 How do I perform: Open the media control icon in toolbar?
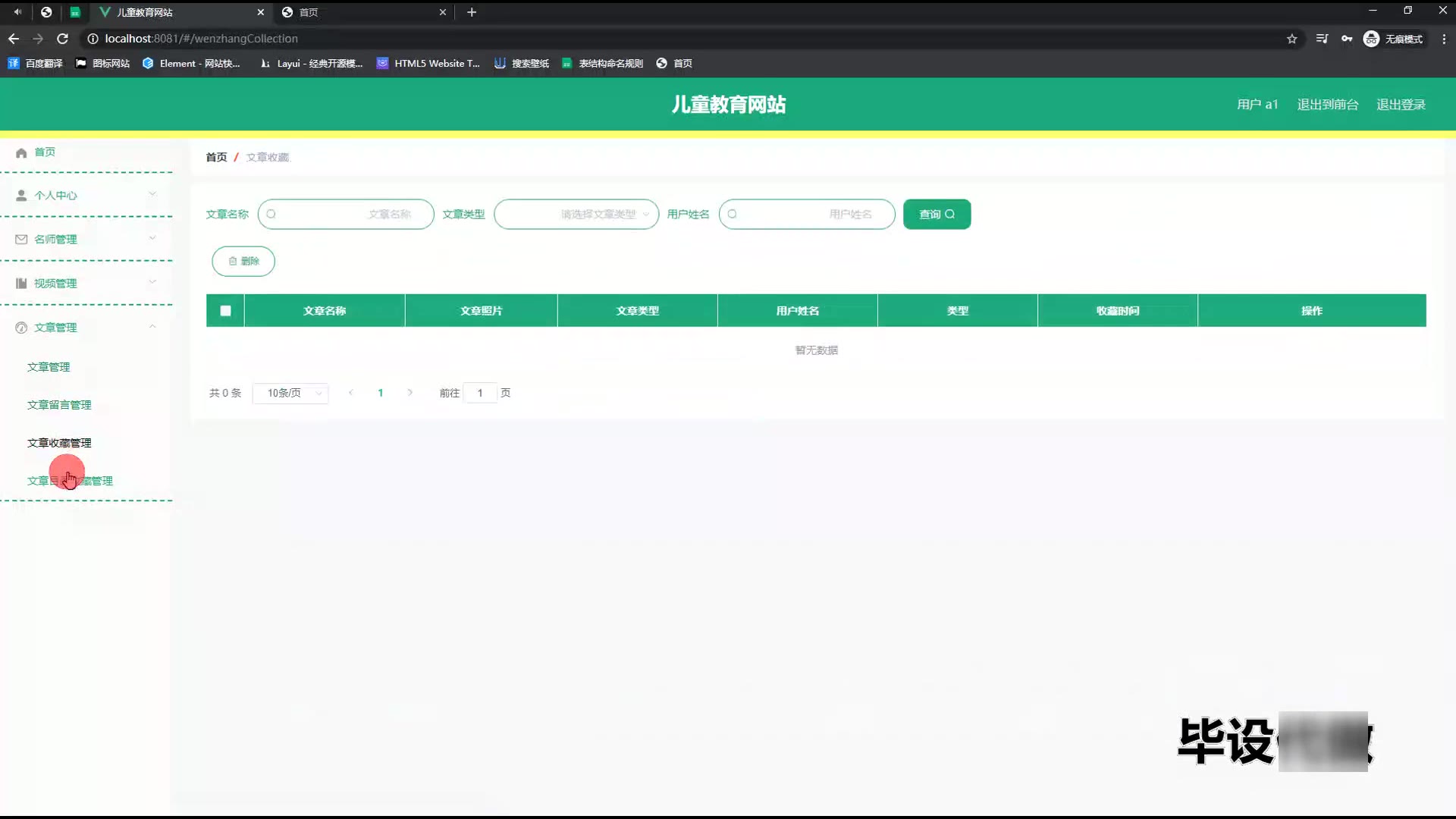[1322, 39]
